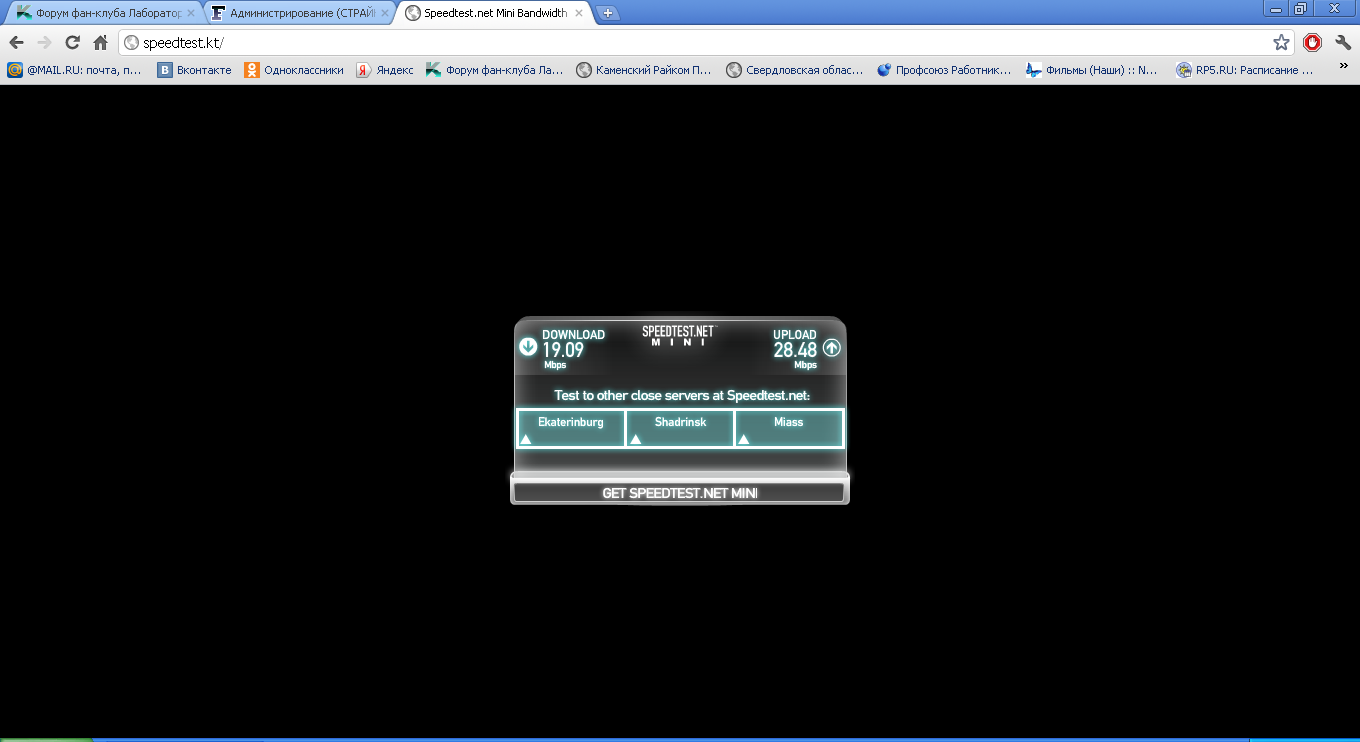Open the home page icon
Image resolution: width=1360 pixels, height=742 pixels.
point(100,42)
